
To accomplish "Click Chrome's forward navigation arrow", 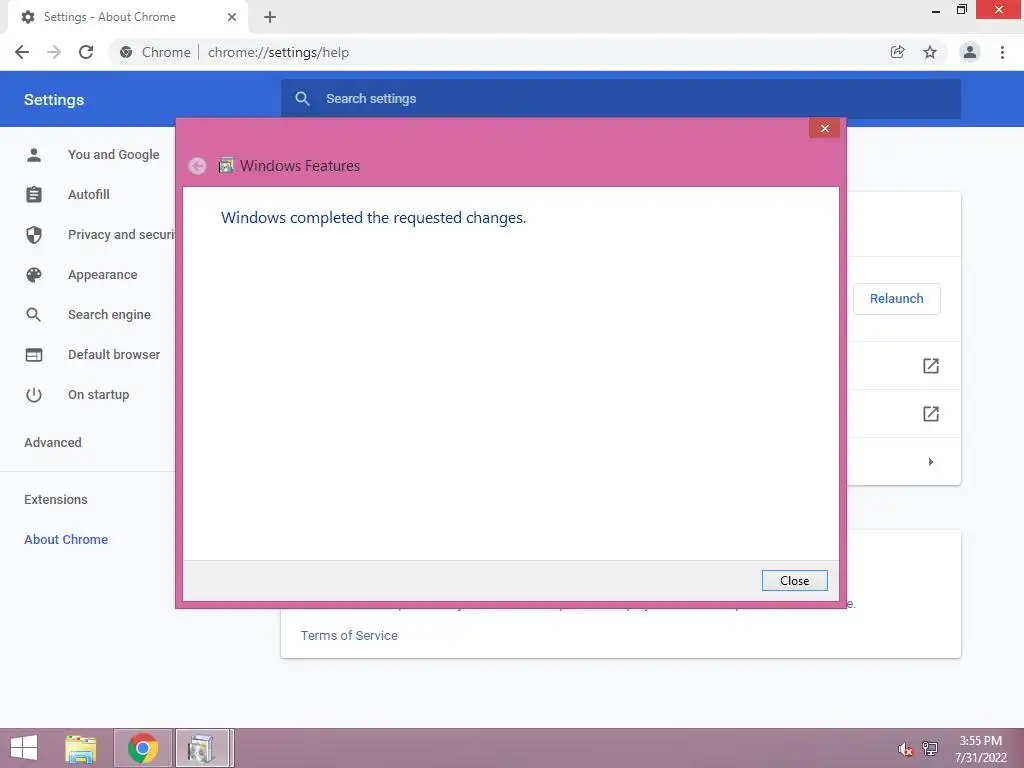I will click(x=54, y=52).
